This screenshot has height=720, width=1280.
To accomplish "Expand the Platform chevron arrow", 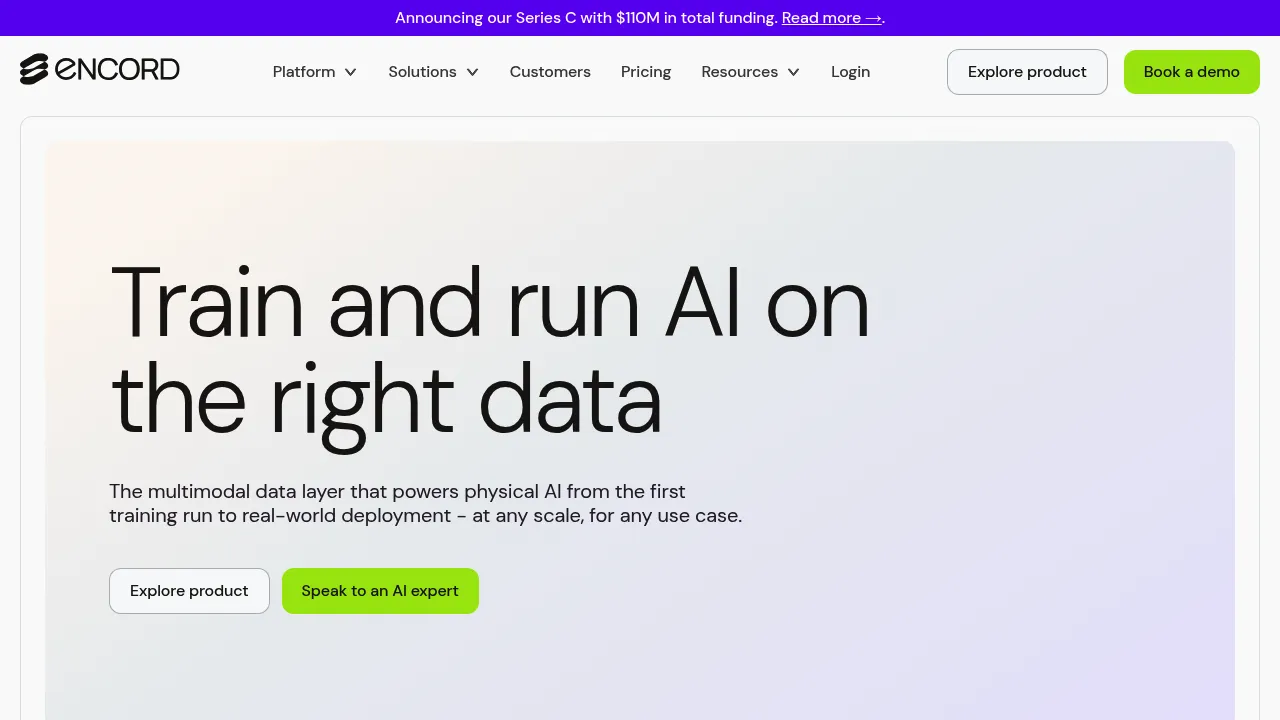I will click(x=351, y=72).
